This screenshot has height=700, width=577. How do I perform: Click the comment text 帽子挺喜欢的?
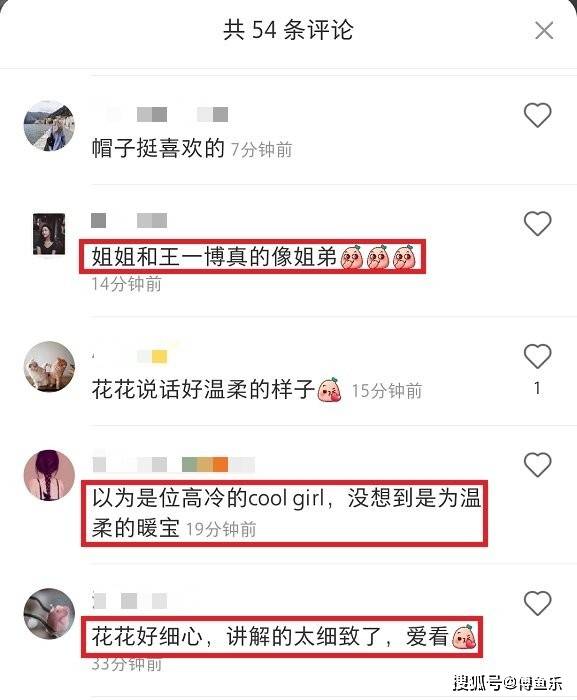pyautogui.click(x=158, y=148)
